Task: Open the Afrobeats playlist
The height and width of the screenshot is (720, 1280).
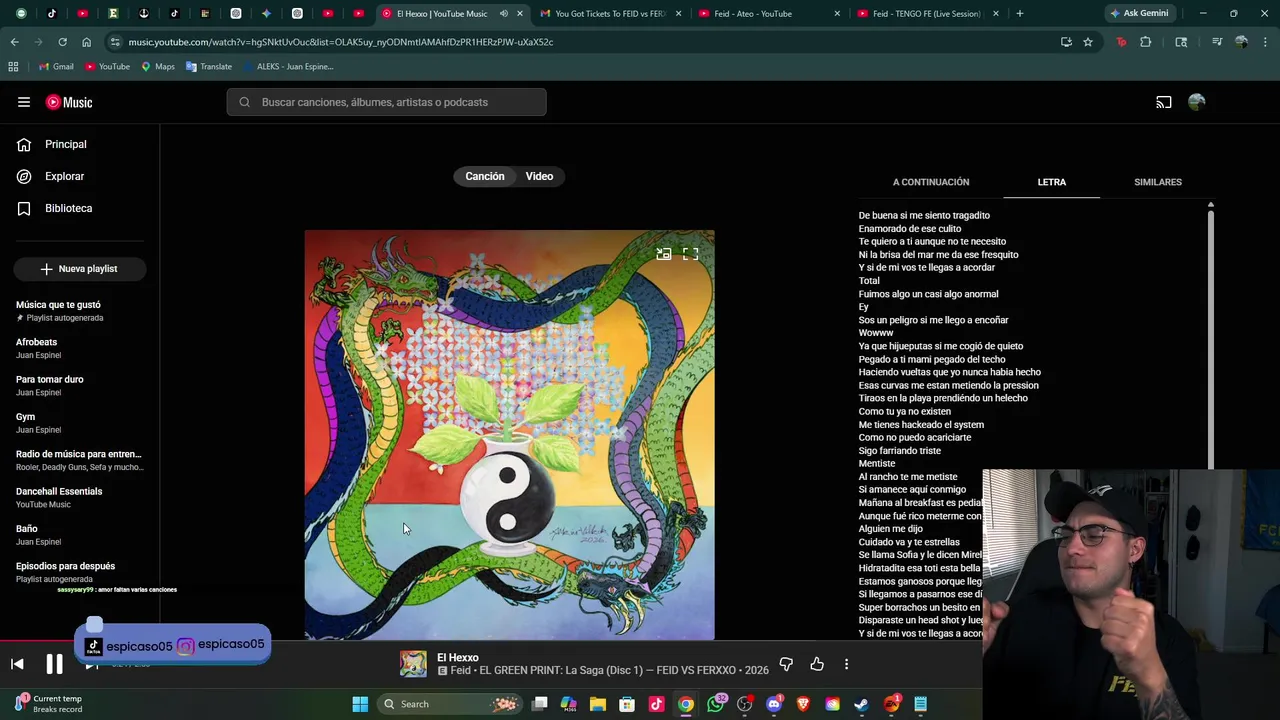Action: pyautogui.click(x=79, y=348)
